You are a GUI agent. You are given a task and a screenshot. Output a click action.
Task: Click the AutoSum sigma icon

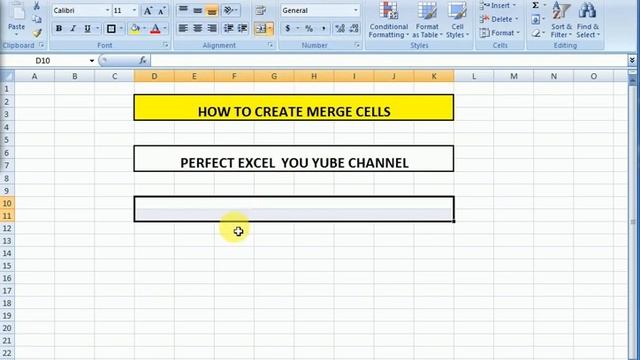(536, 5)
